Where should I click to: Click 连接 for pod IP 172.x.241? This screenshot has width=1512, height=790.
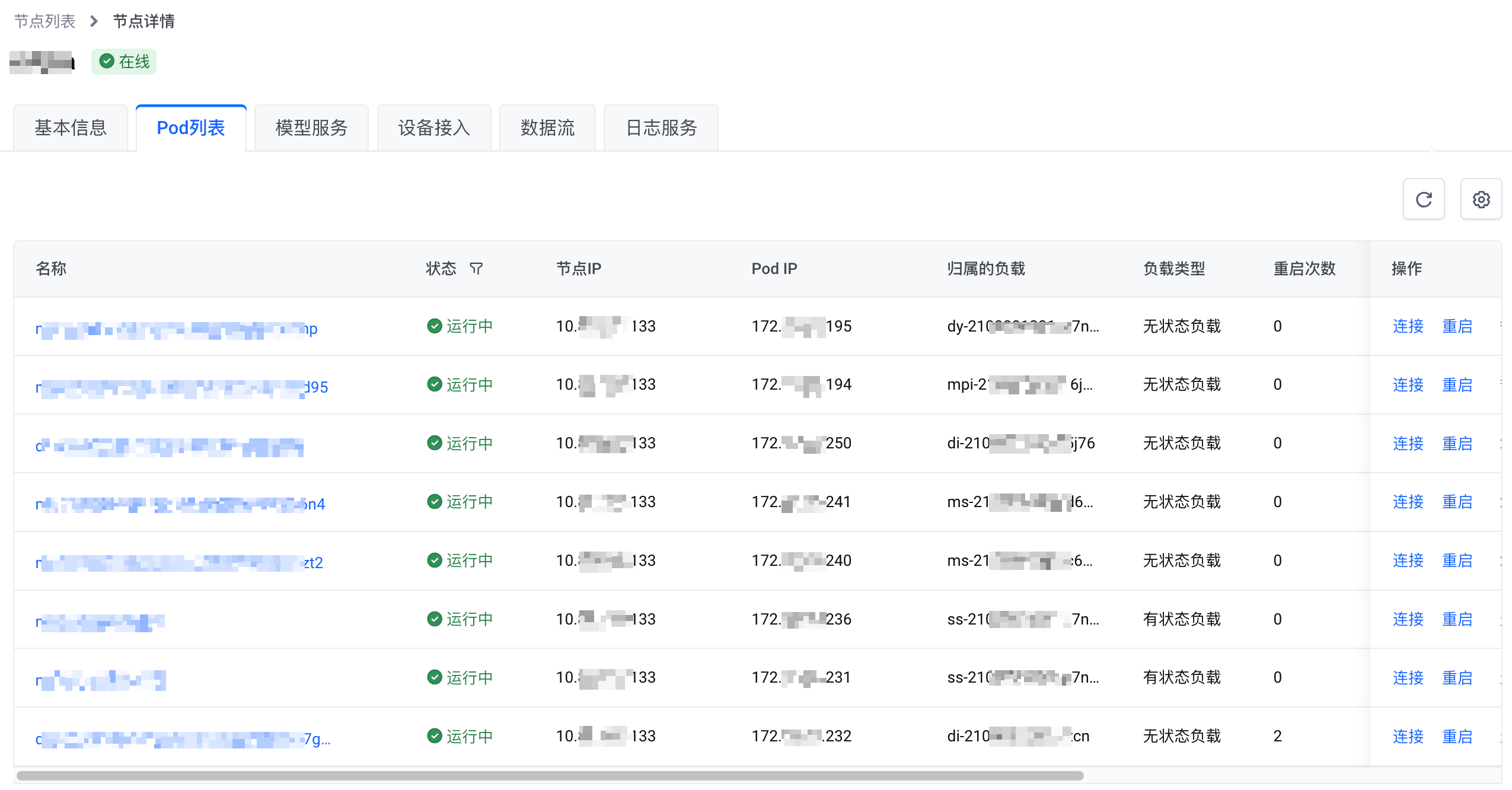(x=1408, y=502)
